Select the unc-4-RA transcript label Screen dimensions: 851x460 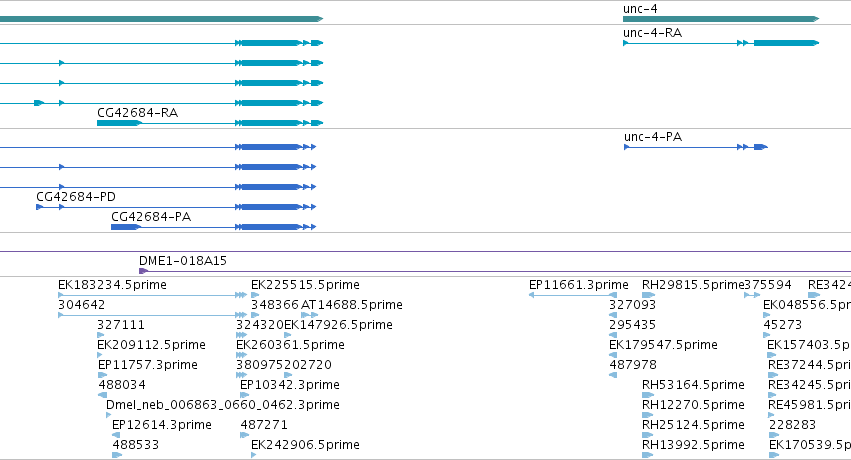[x=652, y=33]
